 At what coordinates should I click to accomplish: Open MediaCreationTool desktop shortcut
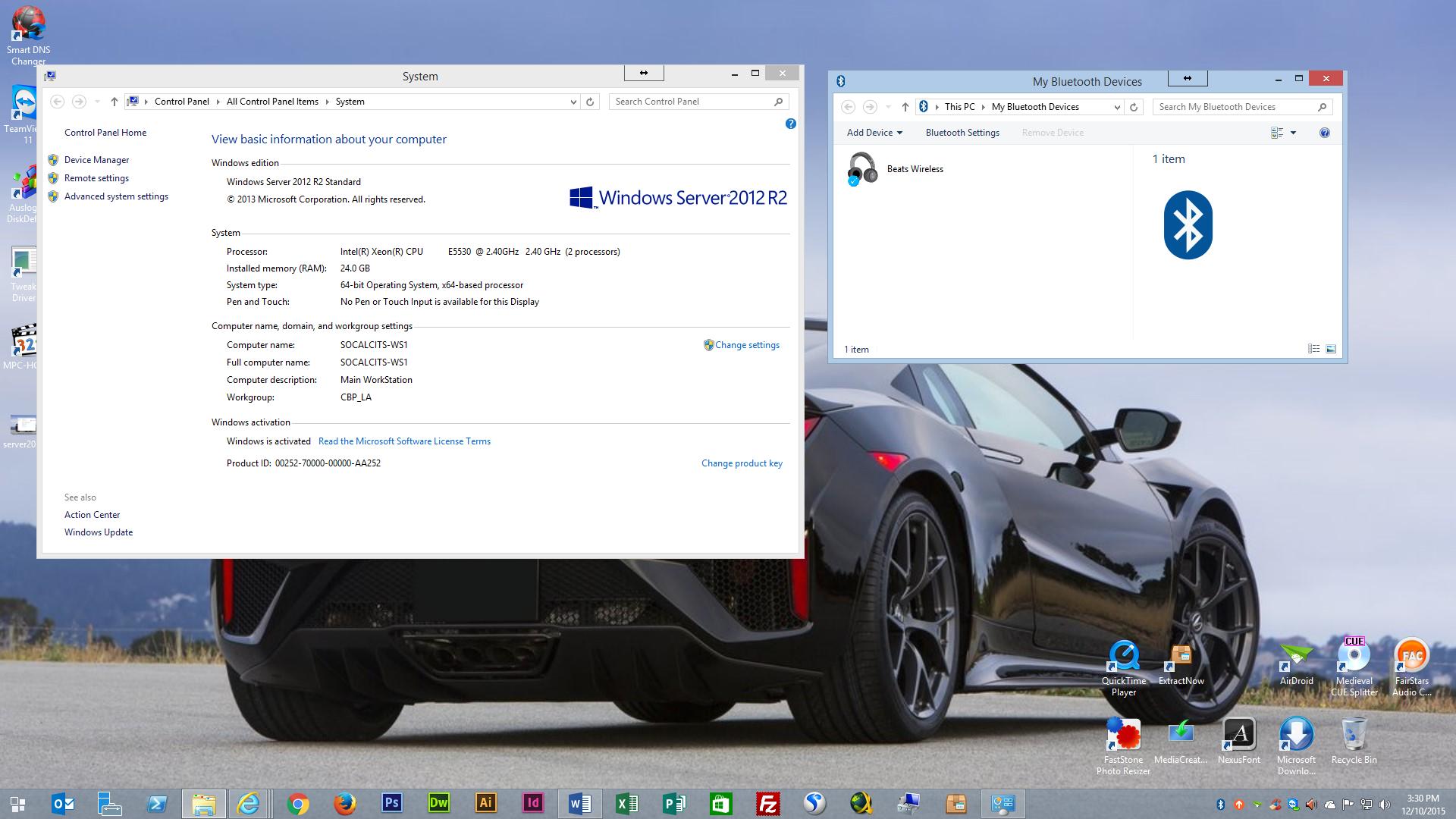[x=1181, y=741]
